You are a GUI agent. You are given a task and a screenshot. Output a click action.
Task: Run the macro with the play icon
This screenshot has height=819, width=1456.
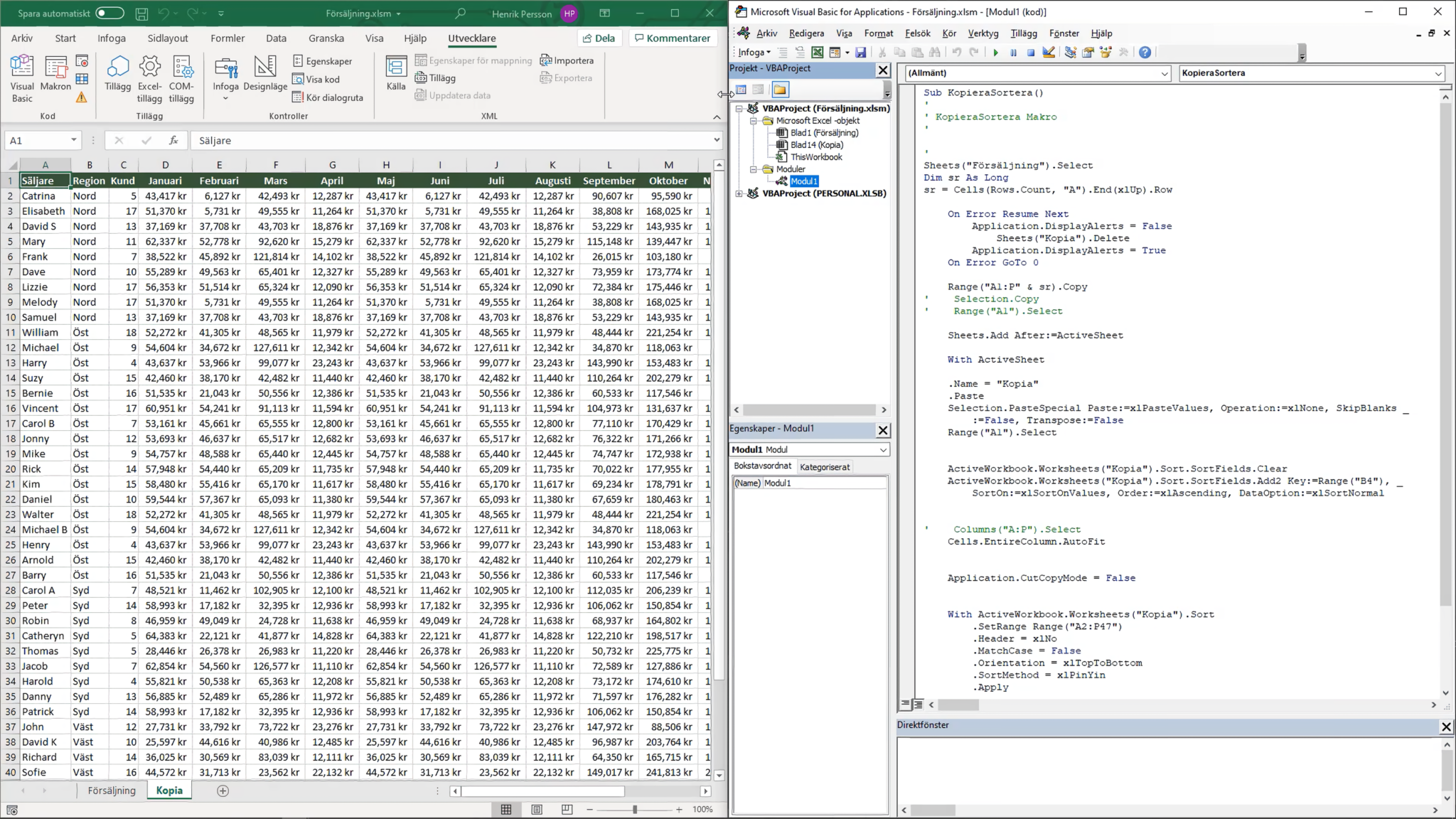(x=995, y=53)
